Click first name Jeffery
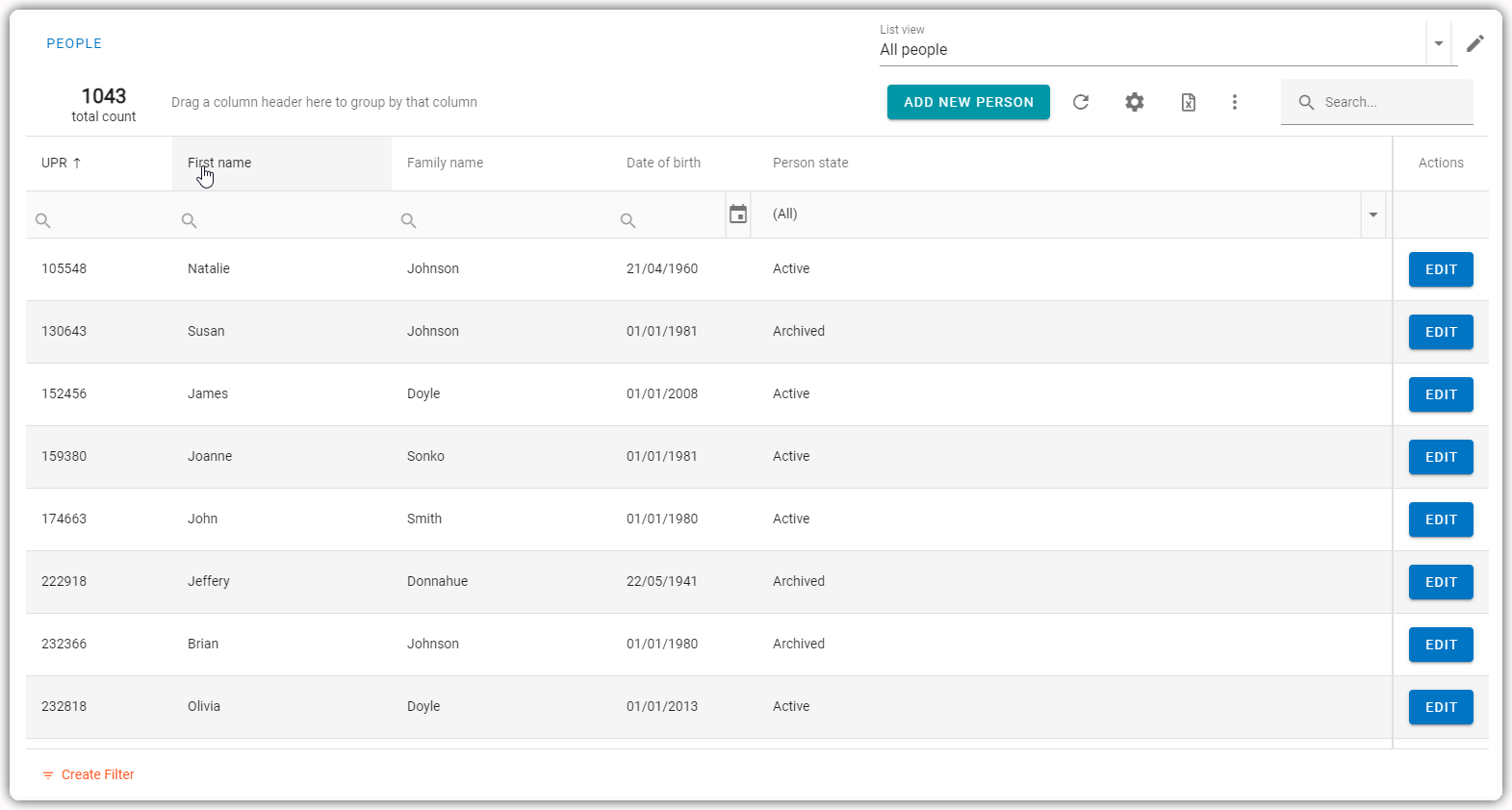This screenshot has width=1512, height=810. (x=209, y=581)
